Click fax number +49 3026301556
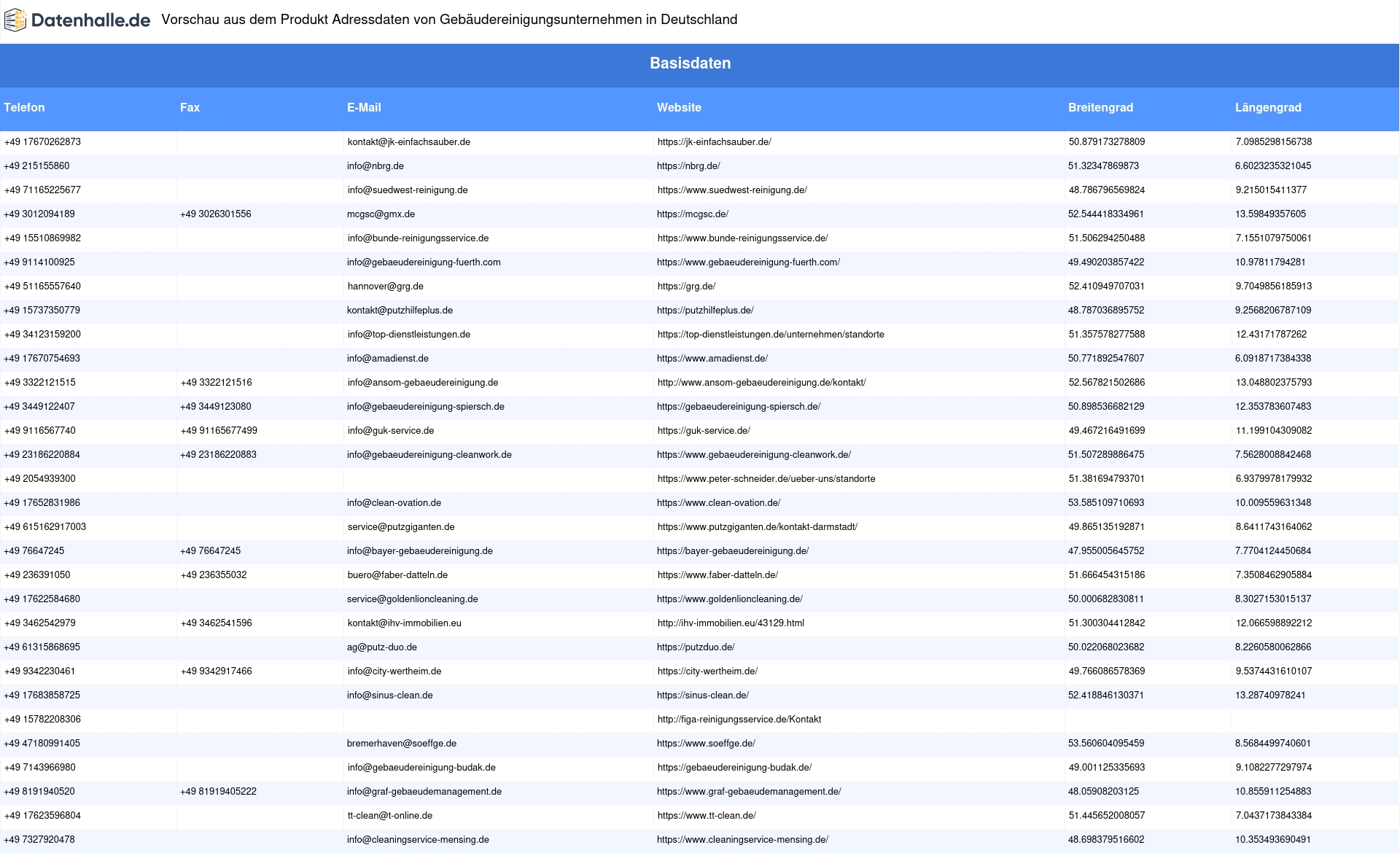 pyautogui.click(x=216, y=214)
